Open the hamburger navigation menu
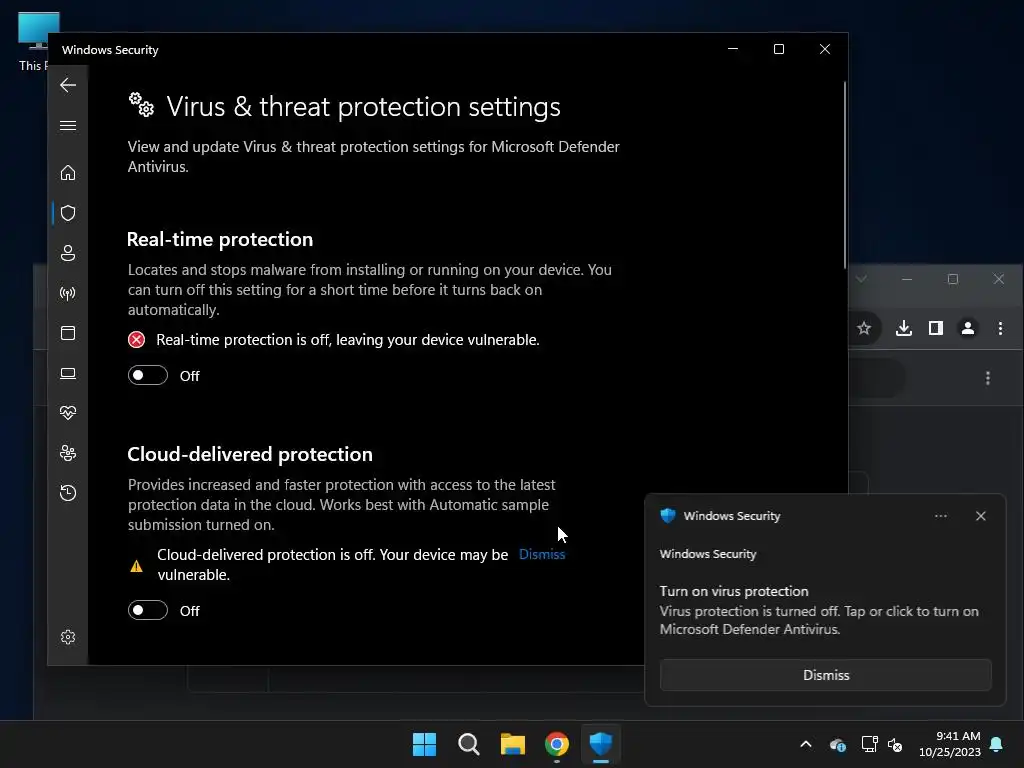 pyautogui.click(x=68, y=125)
